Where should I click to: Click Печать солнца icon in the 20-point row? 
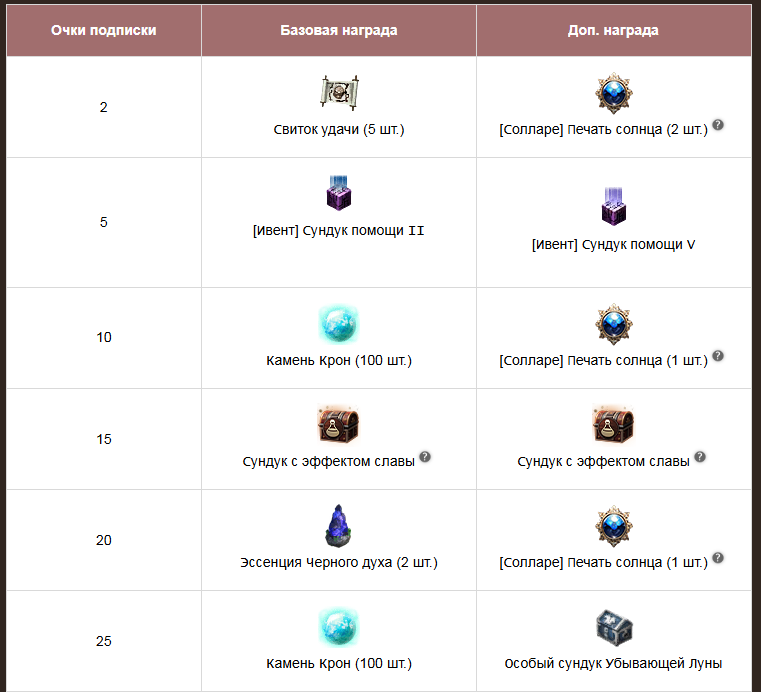pyautogui.click(x=613, y=526)
